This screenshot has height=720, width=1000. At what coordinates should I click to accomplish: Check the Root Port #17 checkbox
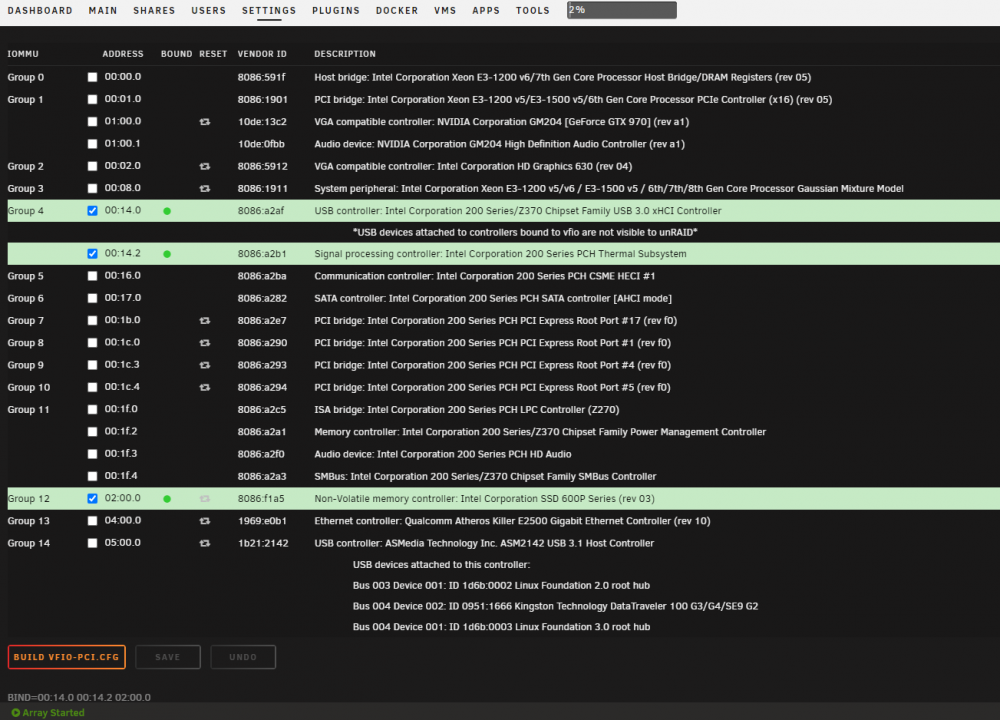click(x=92, y=321)
